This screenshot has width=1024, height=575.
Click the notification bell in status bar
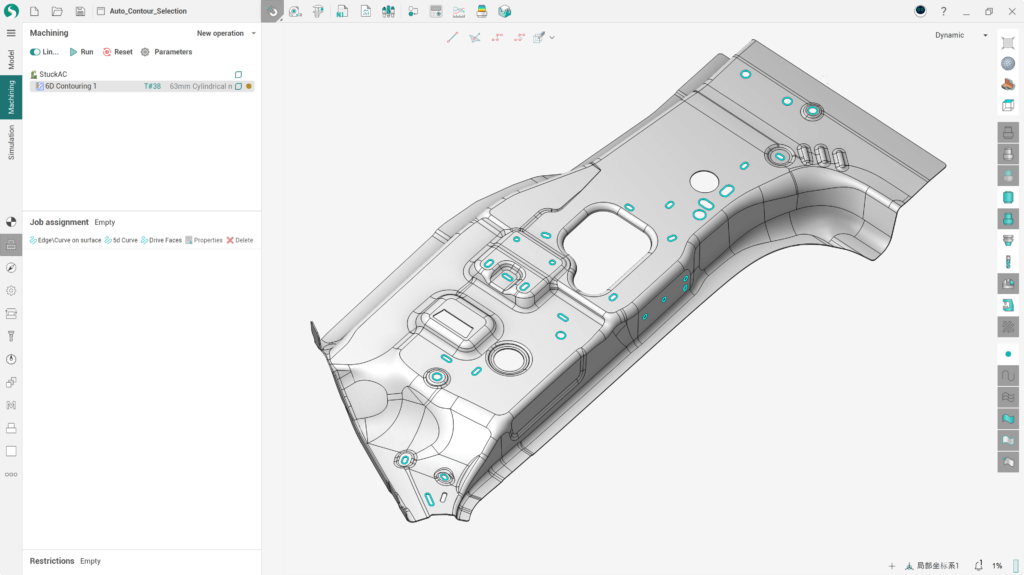(x=978, y=565)
